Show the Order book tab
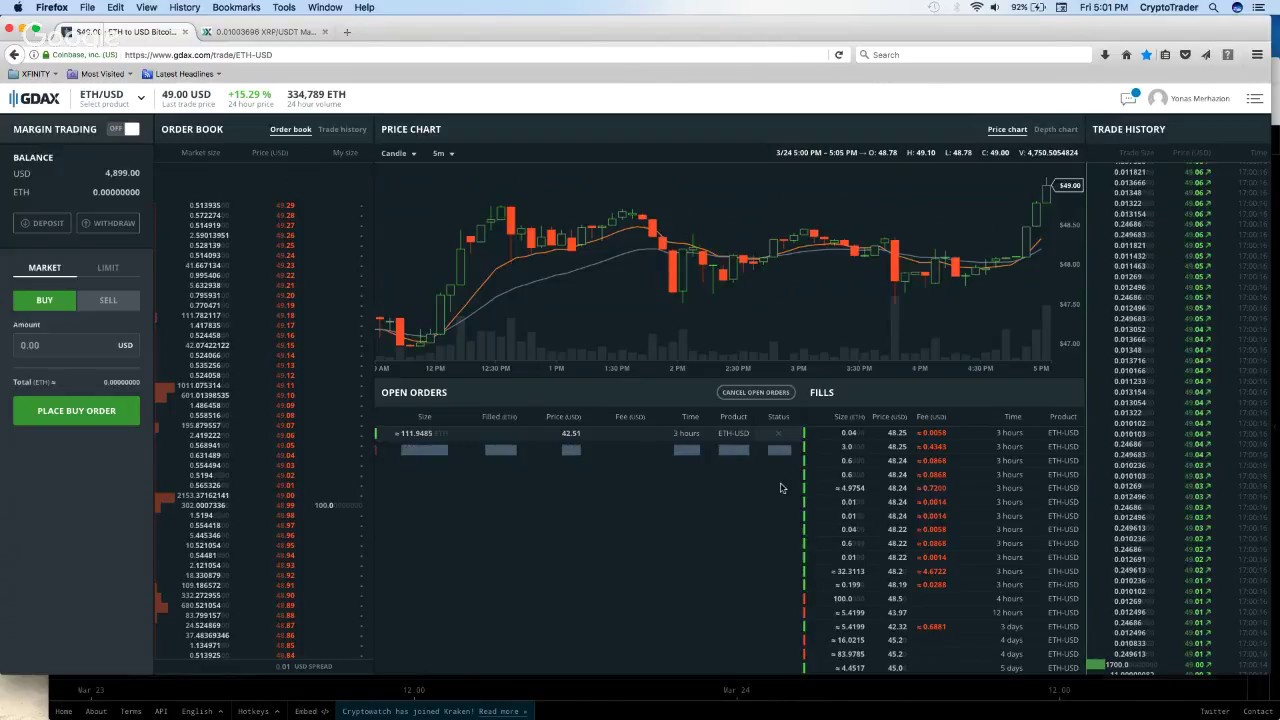Viewport: 1280px width, 720px height. click(290, 129)
